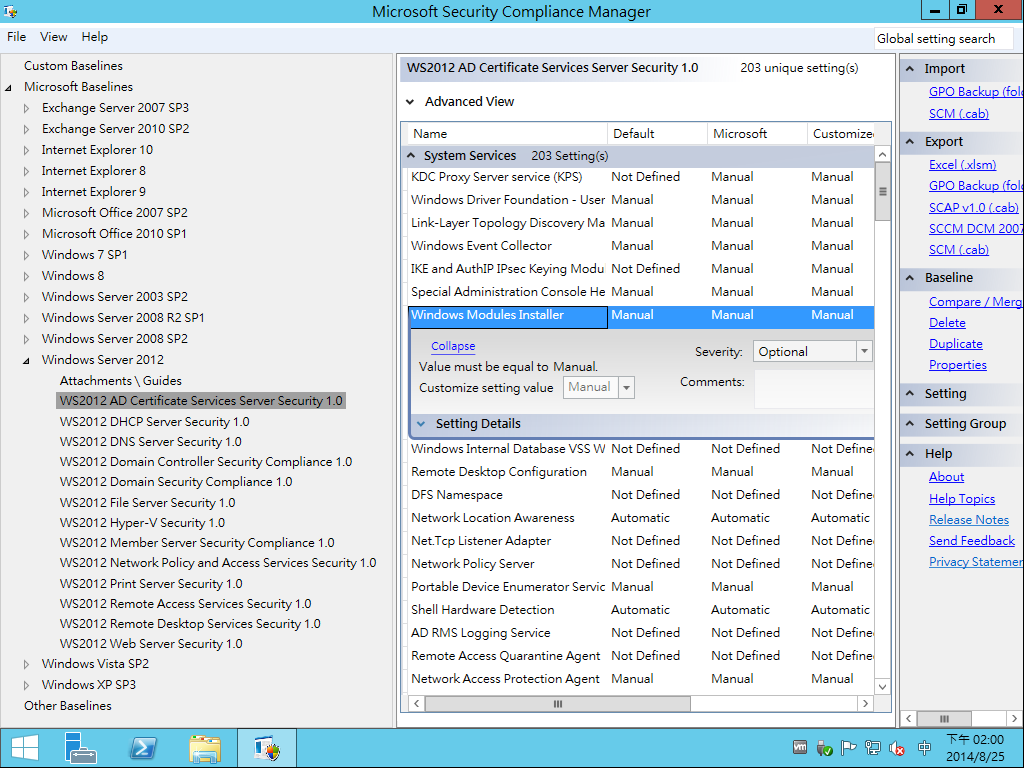Expand the Windows XP SP3 node

26,685
